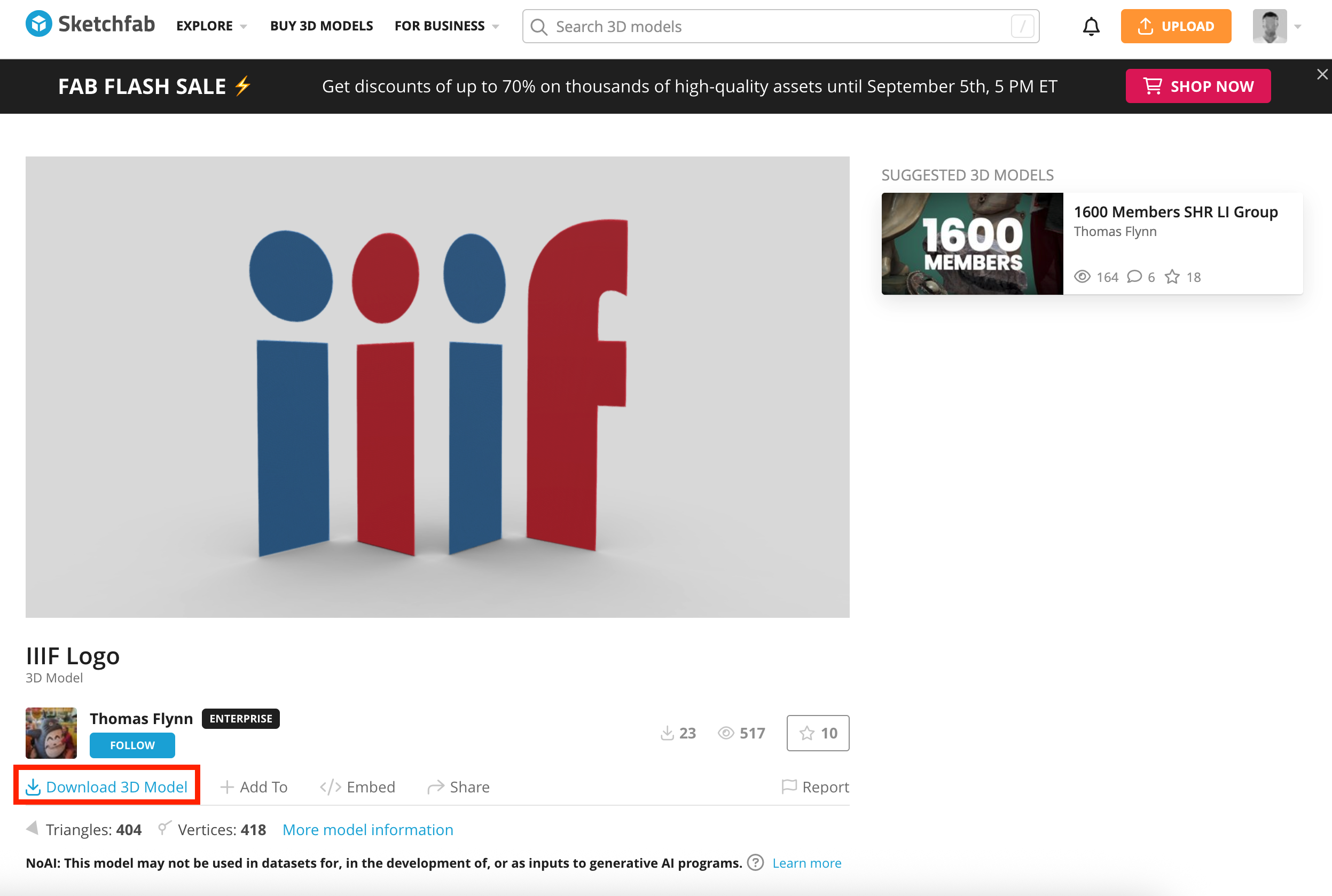The width and height of the screenshot is (1332, 896).
Task: Click the Upload button
Action: pos(1176,26)
